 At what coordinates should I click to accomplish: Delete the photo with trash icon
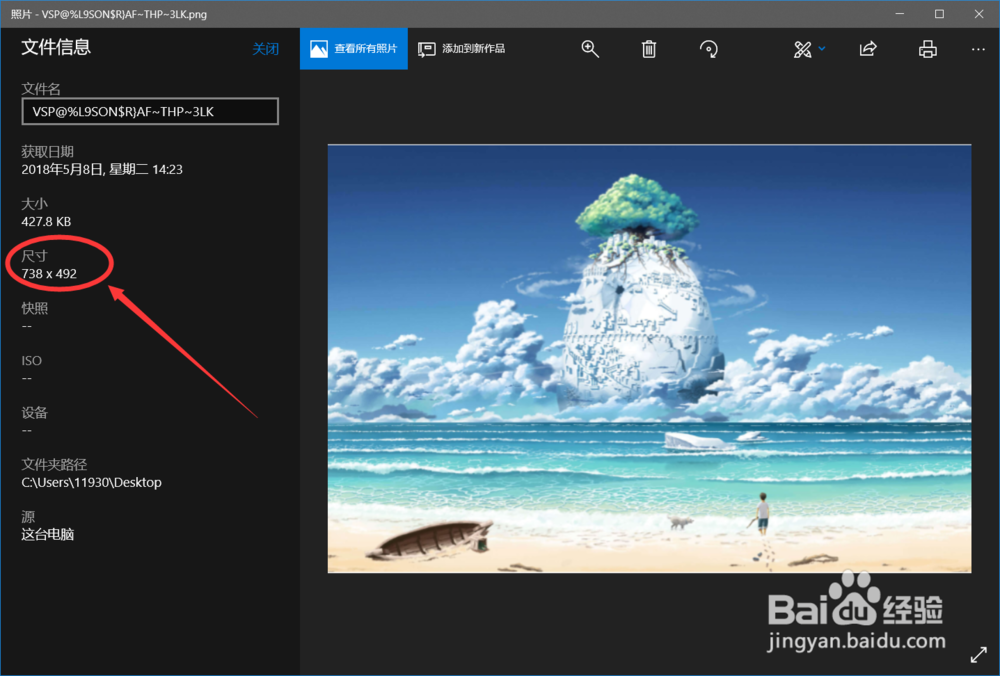pyautogui.click(x=649, y=49)
